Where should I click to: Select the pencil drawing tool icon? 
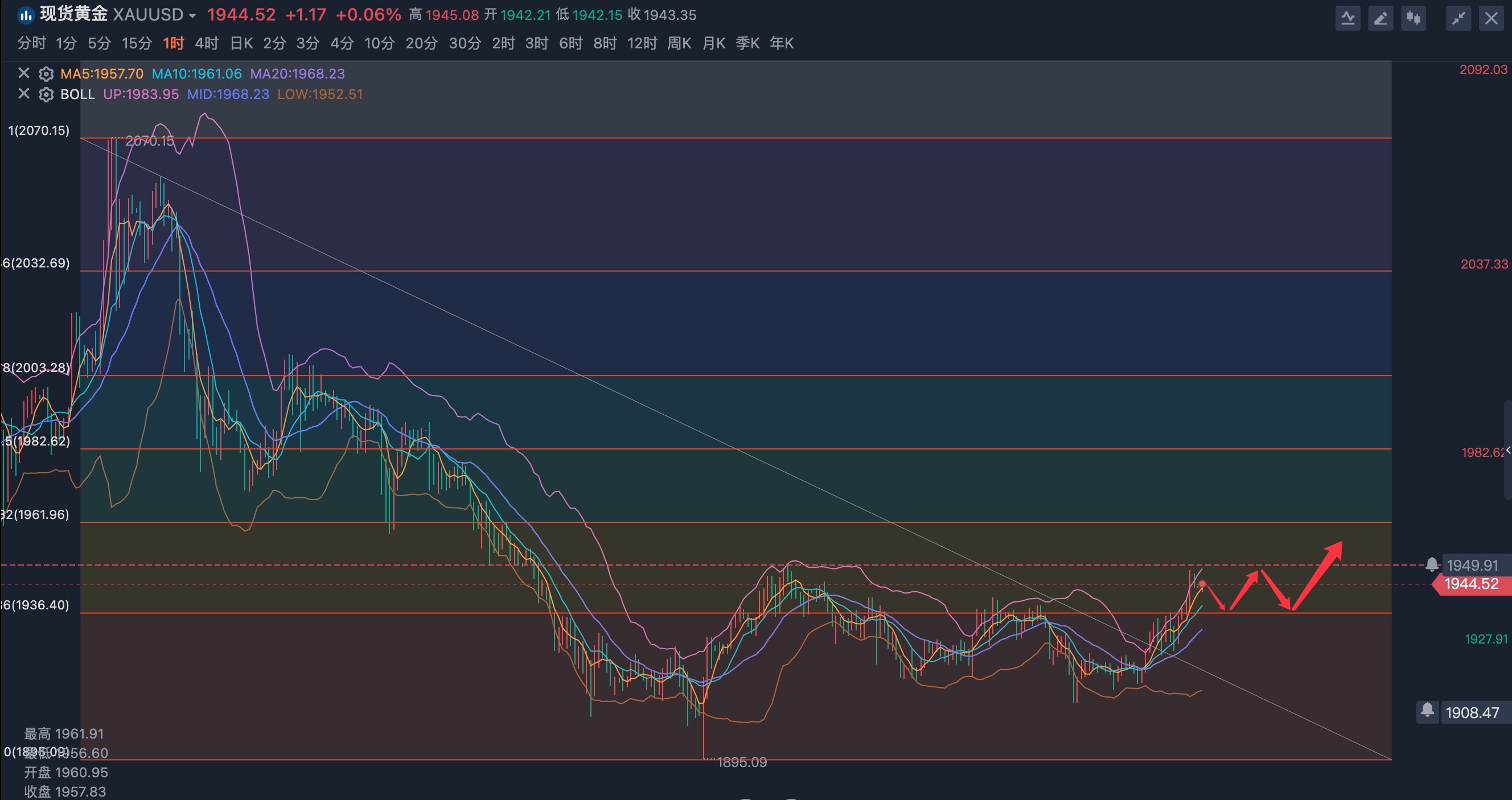tap(1380, 18)
